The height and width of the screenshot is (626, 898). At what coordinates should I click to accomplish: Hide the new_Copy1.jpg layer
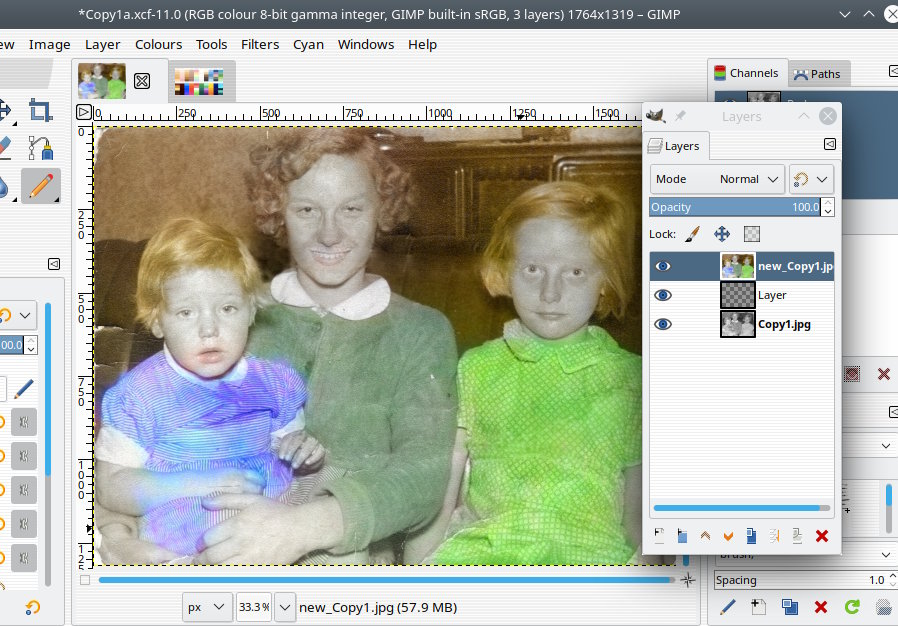click(x=663, y=267)
